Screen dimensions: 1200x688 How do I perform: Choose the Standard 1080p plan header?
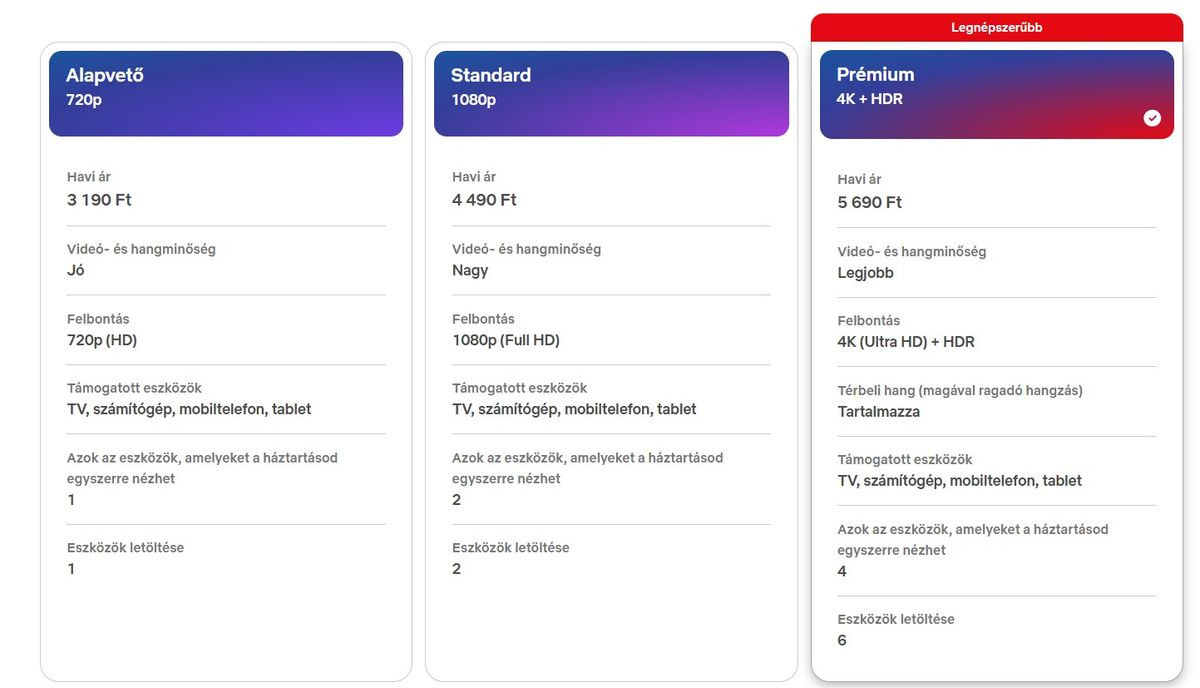(x=611, y=93)
